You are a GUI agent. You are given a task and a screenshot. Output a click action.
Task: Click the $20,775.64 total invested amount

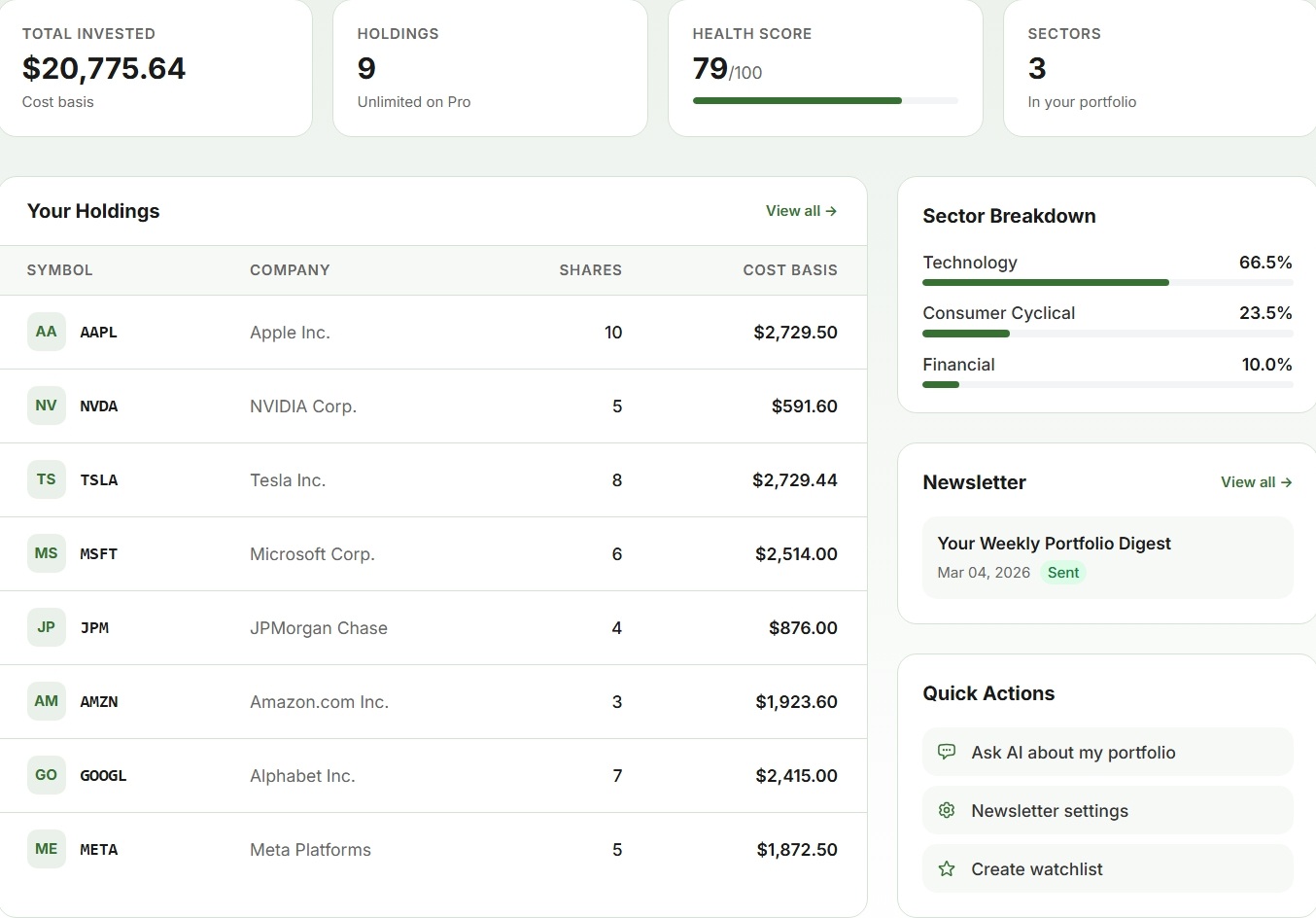(104, 68)
